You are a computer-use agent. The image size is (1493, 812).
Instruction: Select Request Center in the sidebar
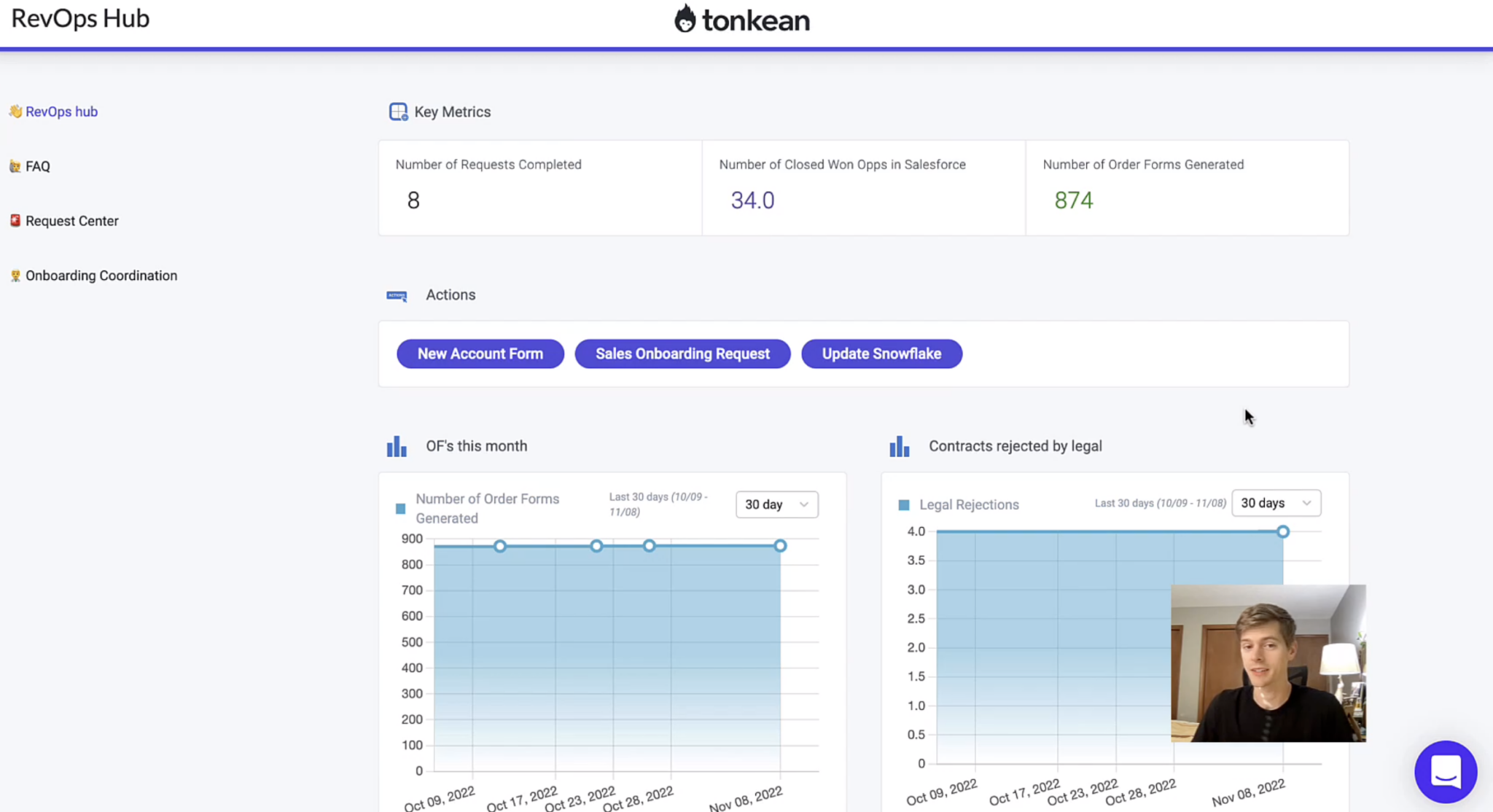click(71, 221)
